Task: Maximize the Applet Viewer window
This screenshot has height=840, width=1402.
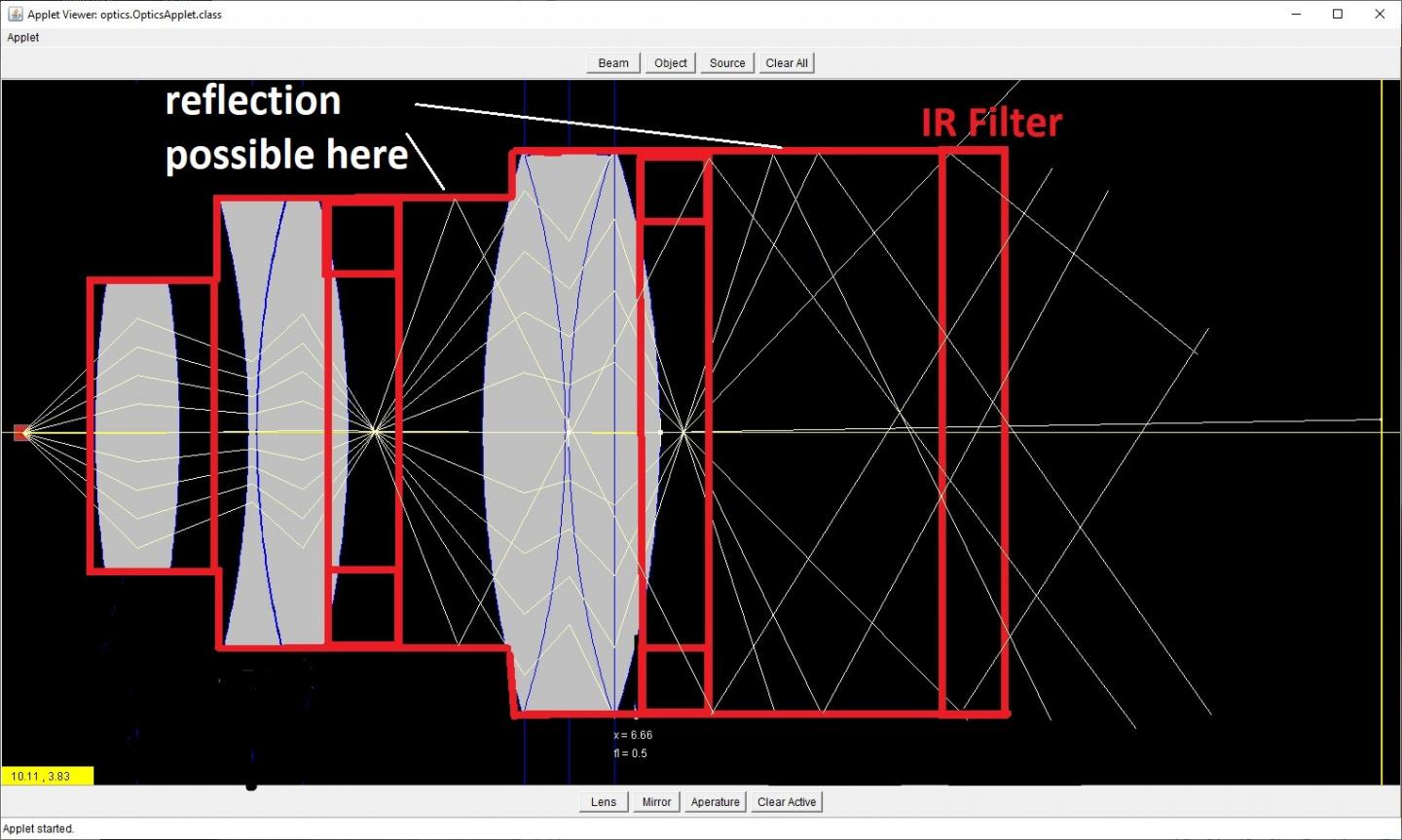Action: (1338, 14)
